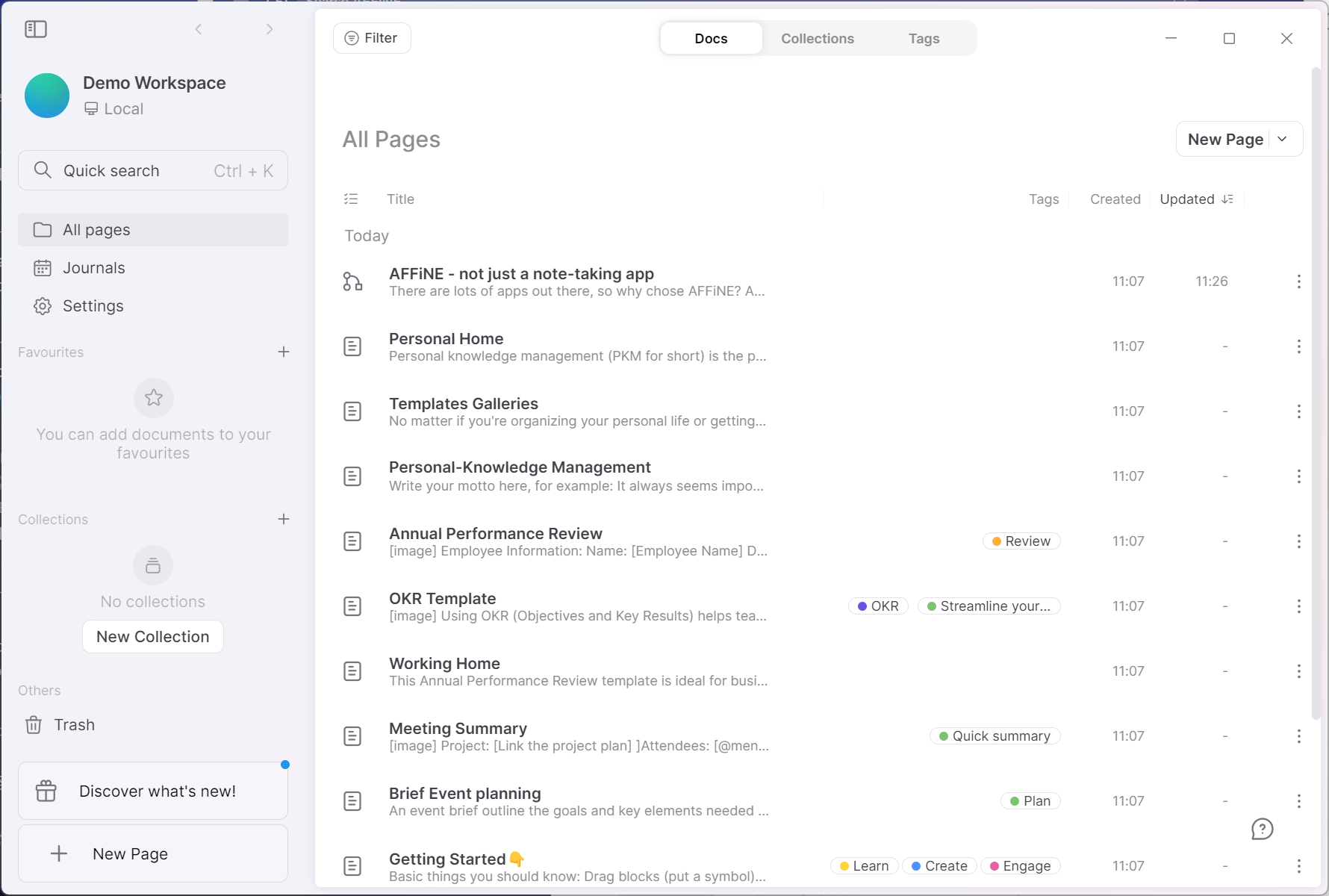Click the orange Review tag
Image resolution: width=1329 pixels, height=896 pixels.
coord(1021,541)
